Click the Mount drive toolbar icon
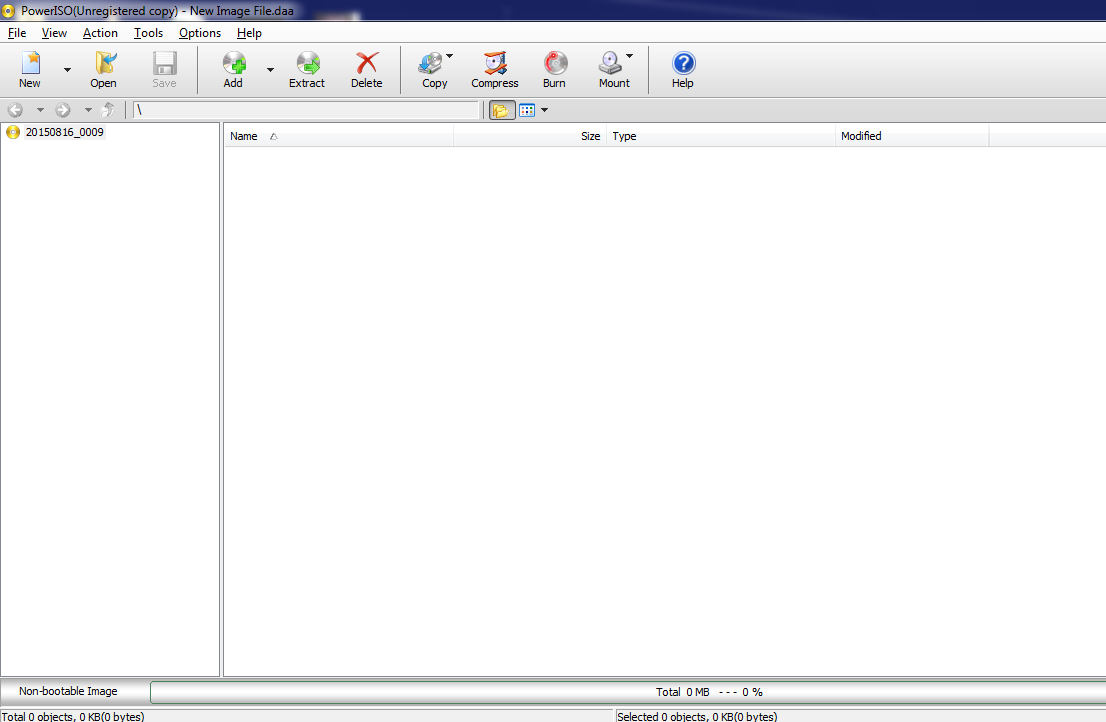The width and height of the screenshot is (1106, 722). 611,63
